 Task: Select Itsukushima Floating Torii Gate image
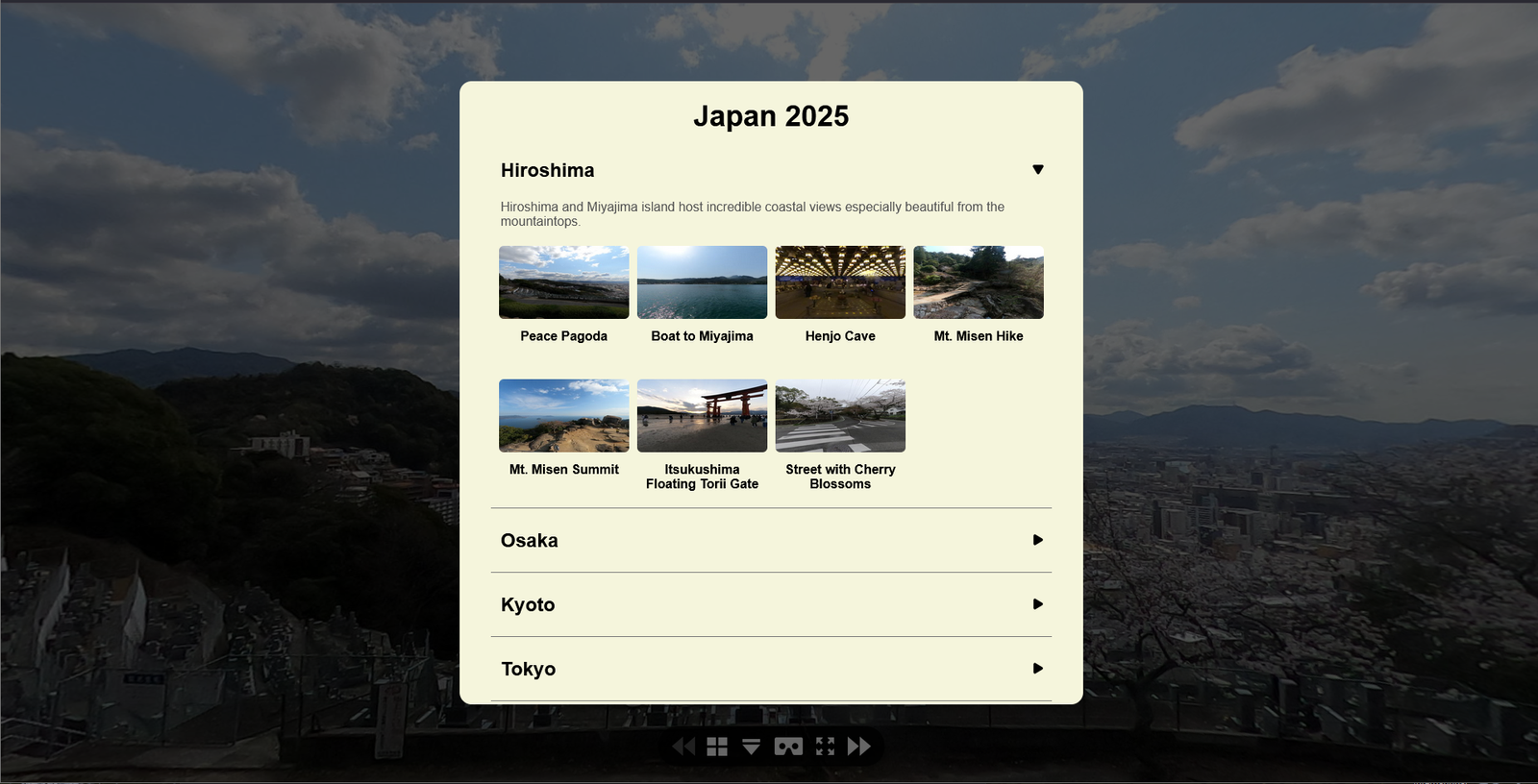[x=702, y=416]
